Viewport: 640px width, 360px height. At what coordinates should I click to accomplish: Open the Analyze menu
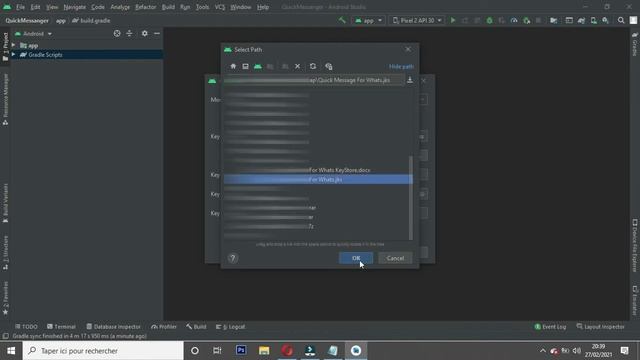120,7
